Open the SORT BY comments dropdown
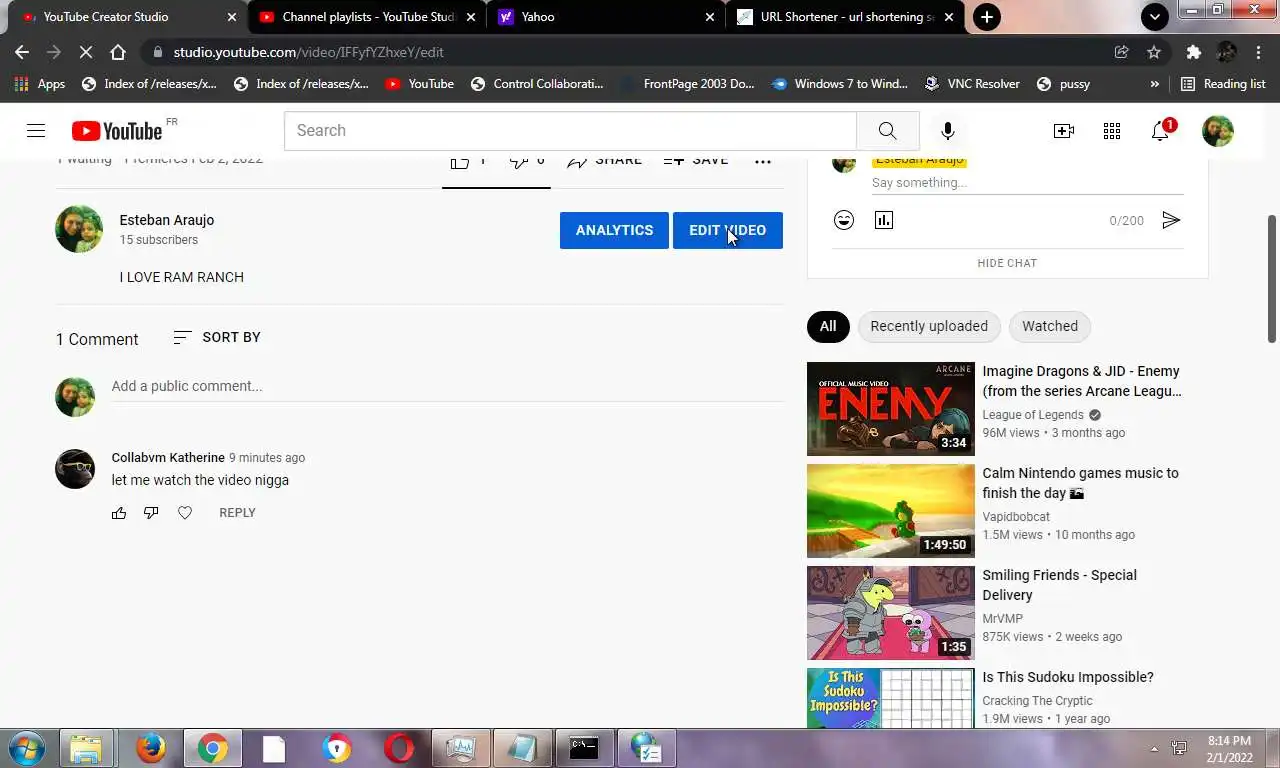1280x768 pixels. pyautogui.click(x=217, y=338)
